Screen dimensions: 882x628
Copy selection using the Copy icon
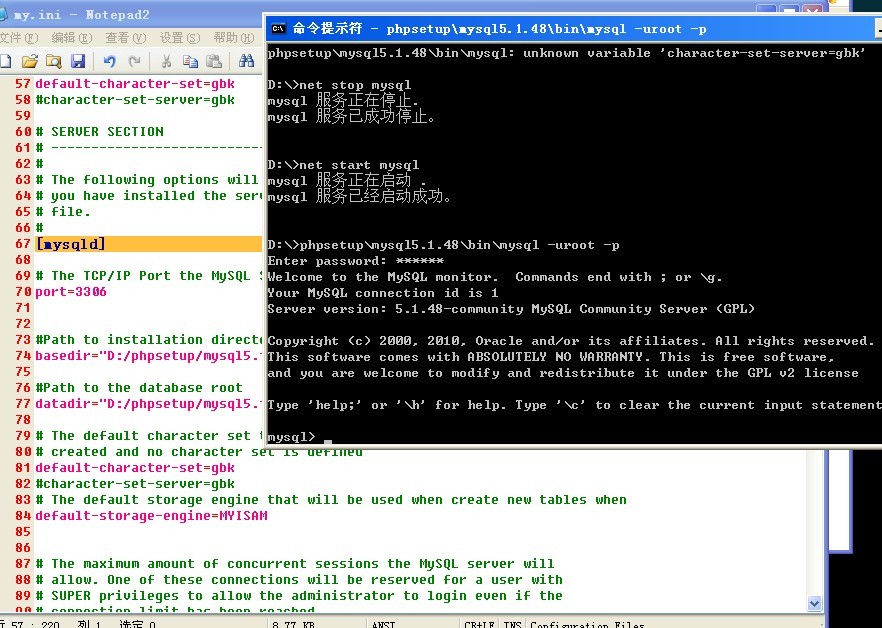pyautogui.click(x=190, y=61)
